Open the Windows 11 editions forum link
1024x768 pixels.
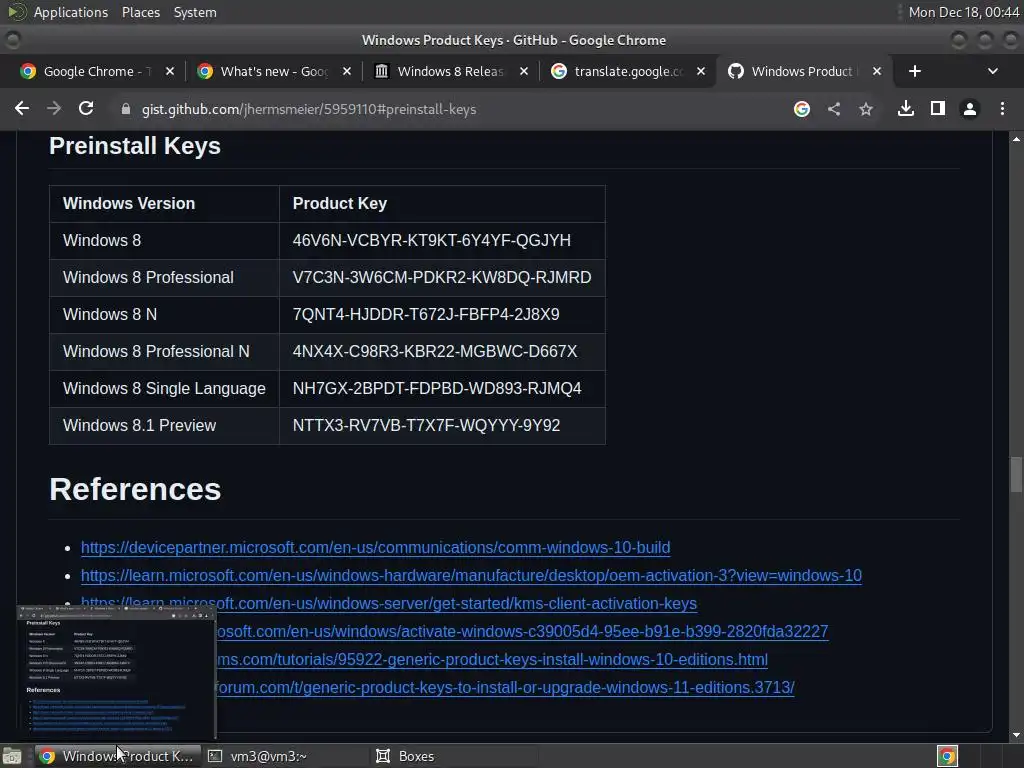tap(505, 688)
